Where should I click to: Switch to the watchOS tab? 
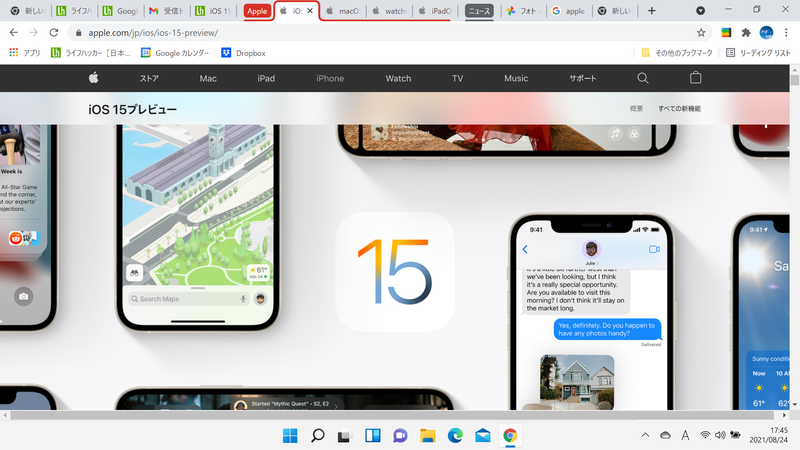(x=390, y=11)
